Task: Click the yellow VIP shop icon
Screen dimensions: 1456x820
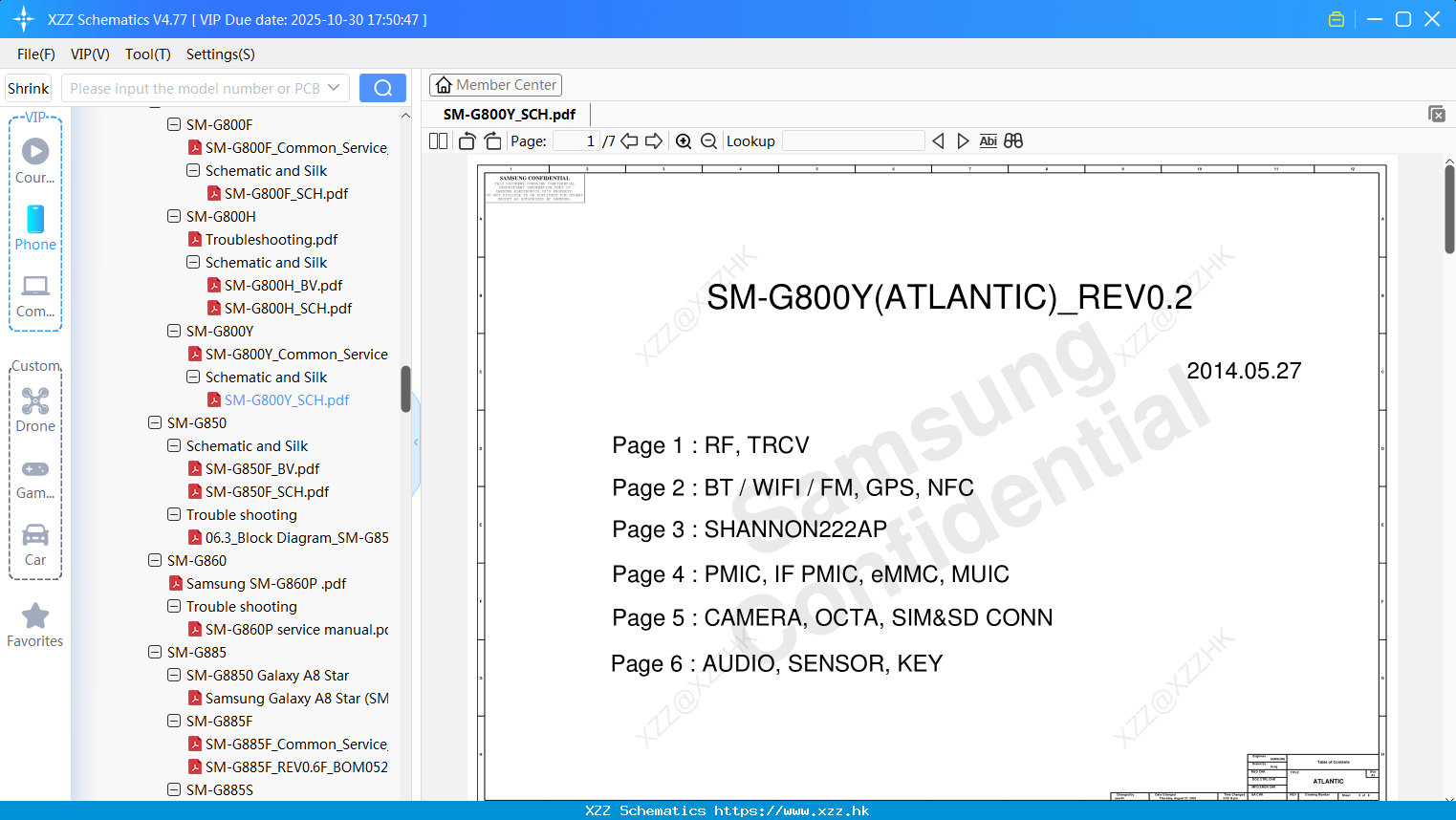Action: click(1336, 19)
